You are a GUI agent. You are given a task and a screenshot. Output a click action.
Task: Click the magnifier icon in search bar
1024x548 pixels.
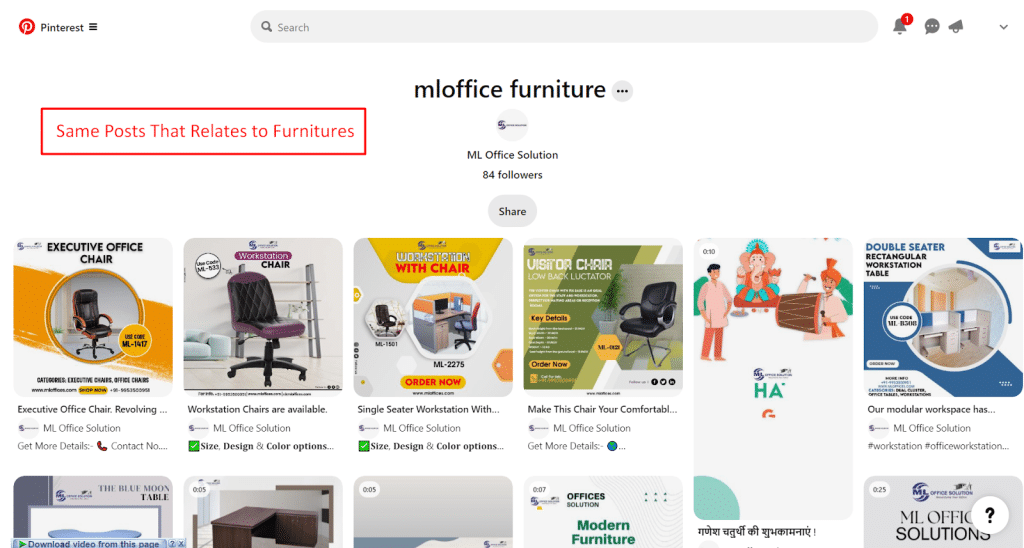267,27
